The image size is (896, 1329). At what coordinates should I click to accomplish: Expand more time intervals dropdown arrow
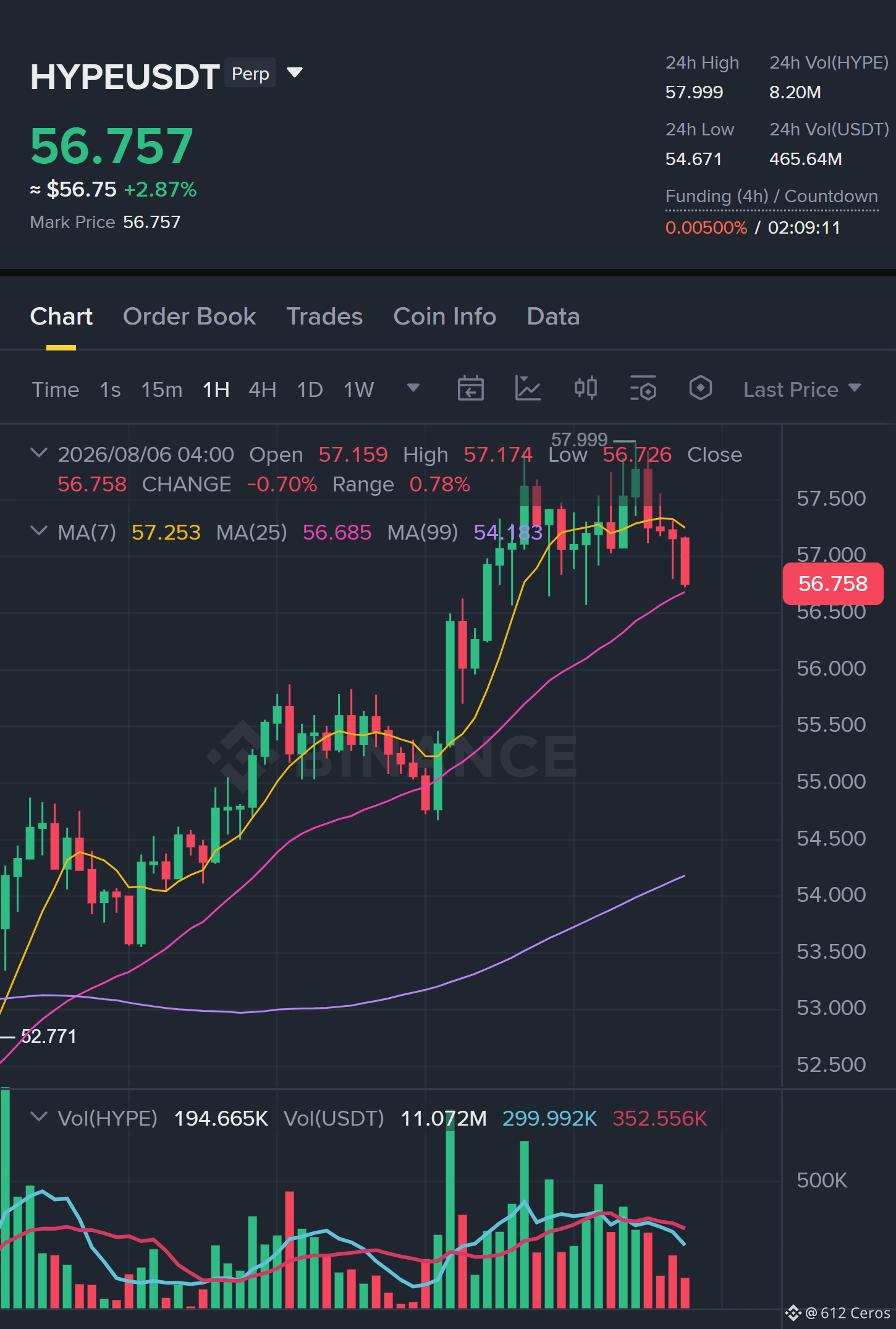pos(413,388)
